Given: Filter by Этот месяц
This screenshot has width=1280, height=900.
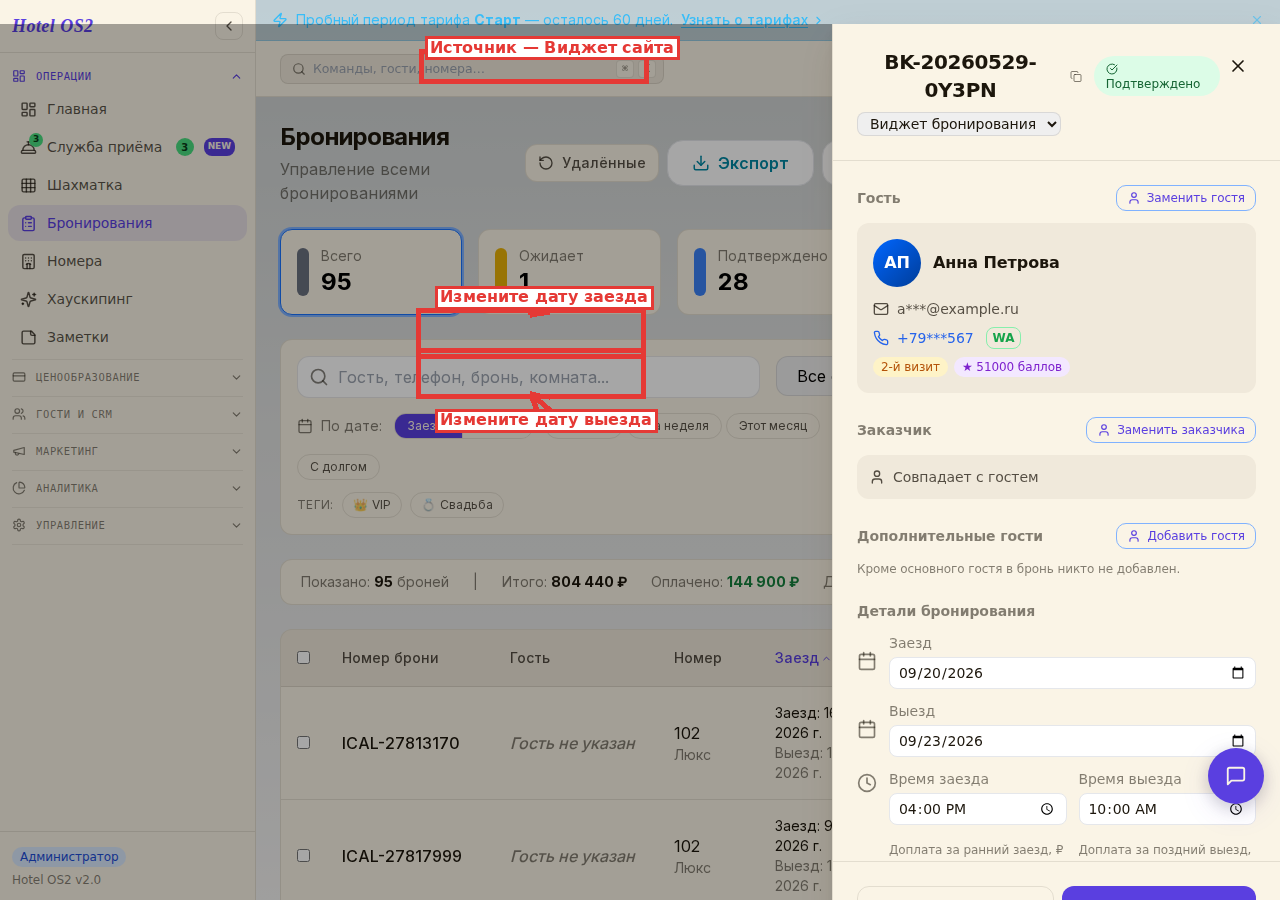Looking at the screenshot, I should [x=773, y=426].
